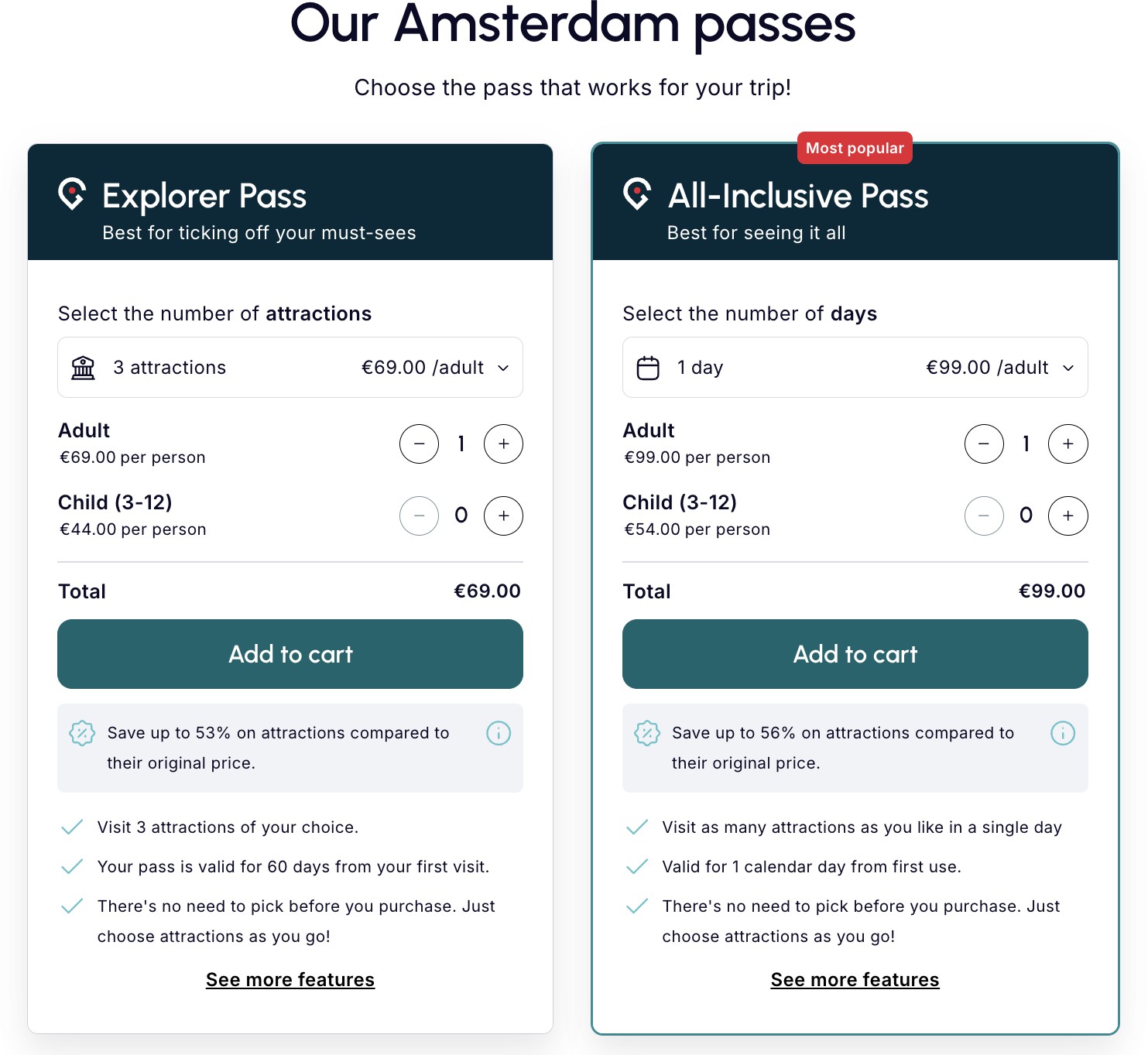Screen dimensions: 1148x1055
Task: Click the info icon on All-Inclusive savings banner
Action: point(1063,733)
